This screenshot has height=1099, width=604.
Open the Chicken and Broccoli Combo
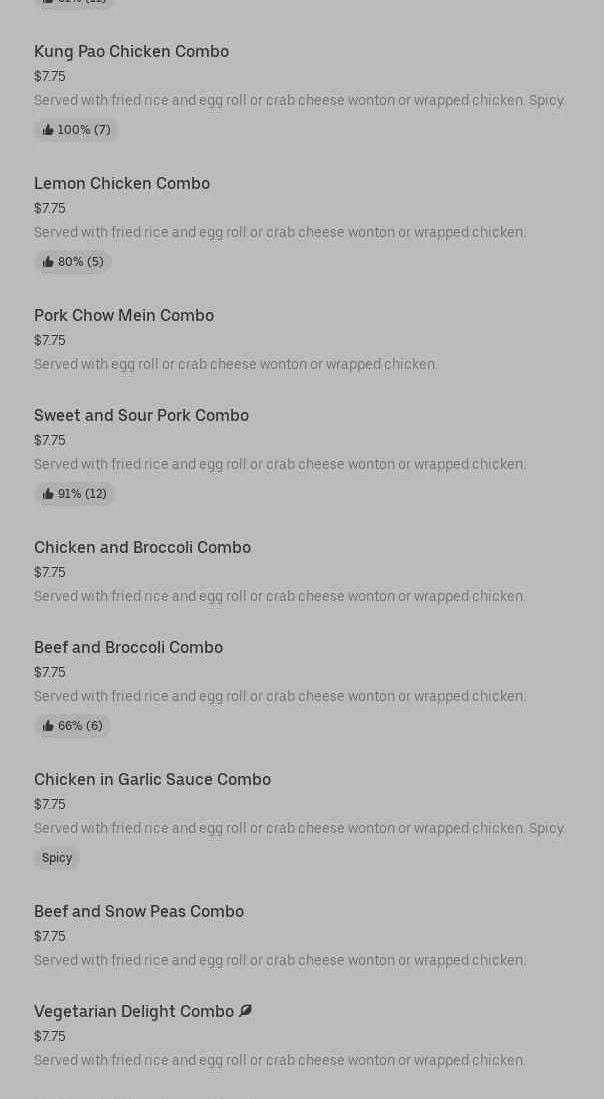142,547
